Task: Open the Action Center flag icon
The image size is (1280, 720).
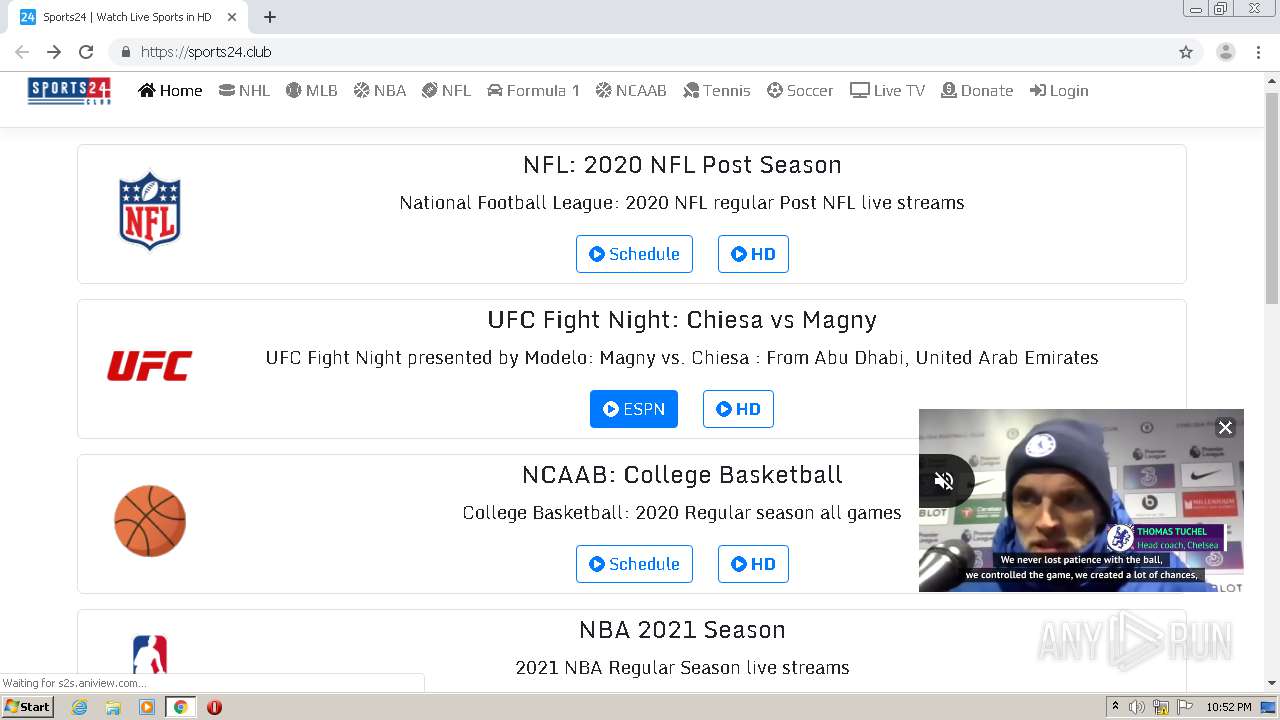Action: tap(1185, 707)
